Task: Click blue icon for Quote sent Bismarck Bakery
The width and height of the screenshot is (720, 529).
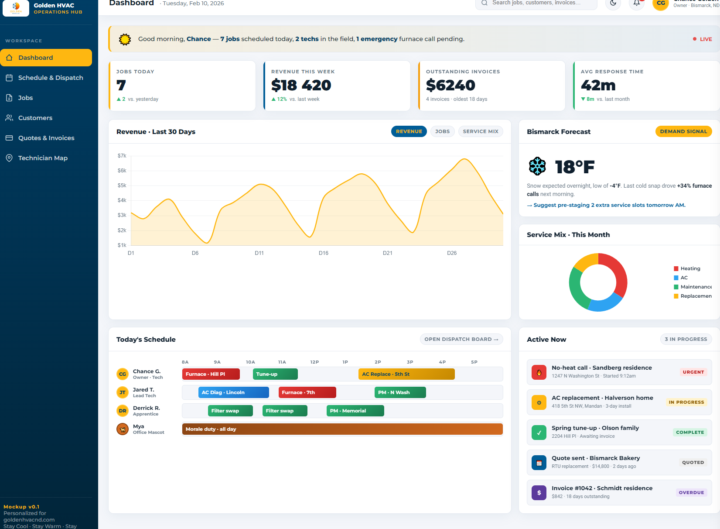Action: click(539, 463)
